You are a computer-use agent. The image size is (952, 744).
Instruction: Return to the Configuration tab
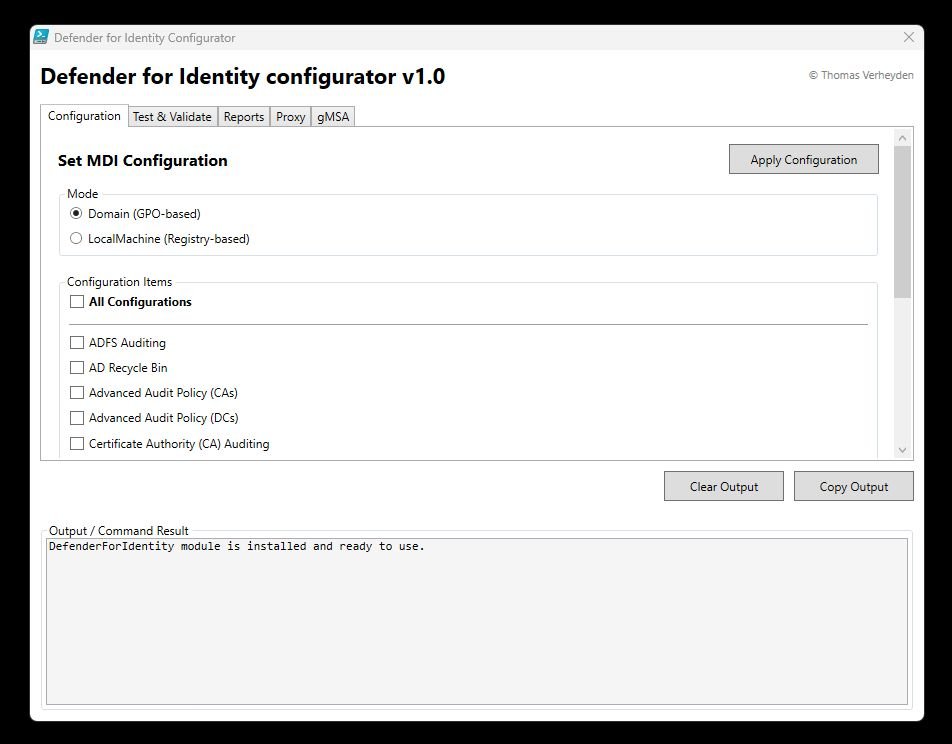coord(84,116)
